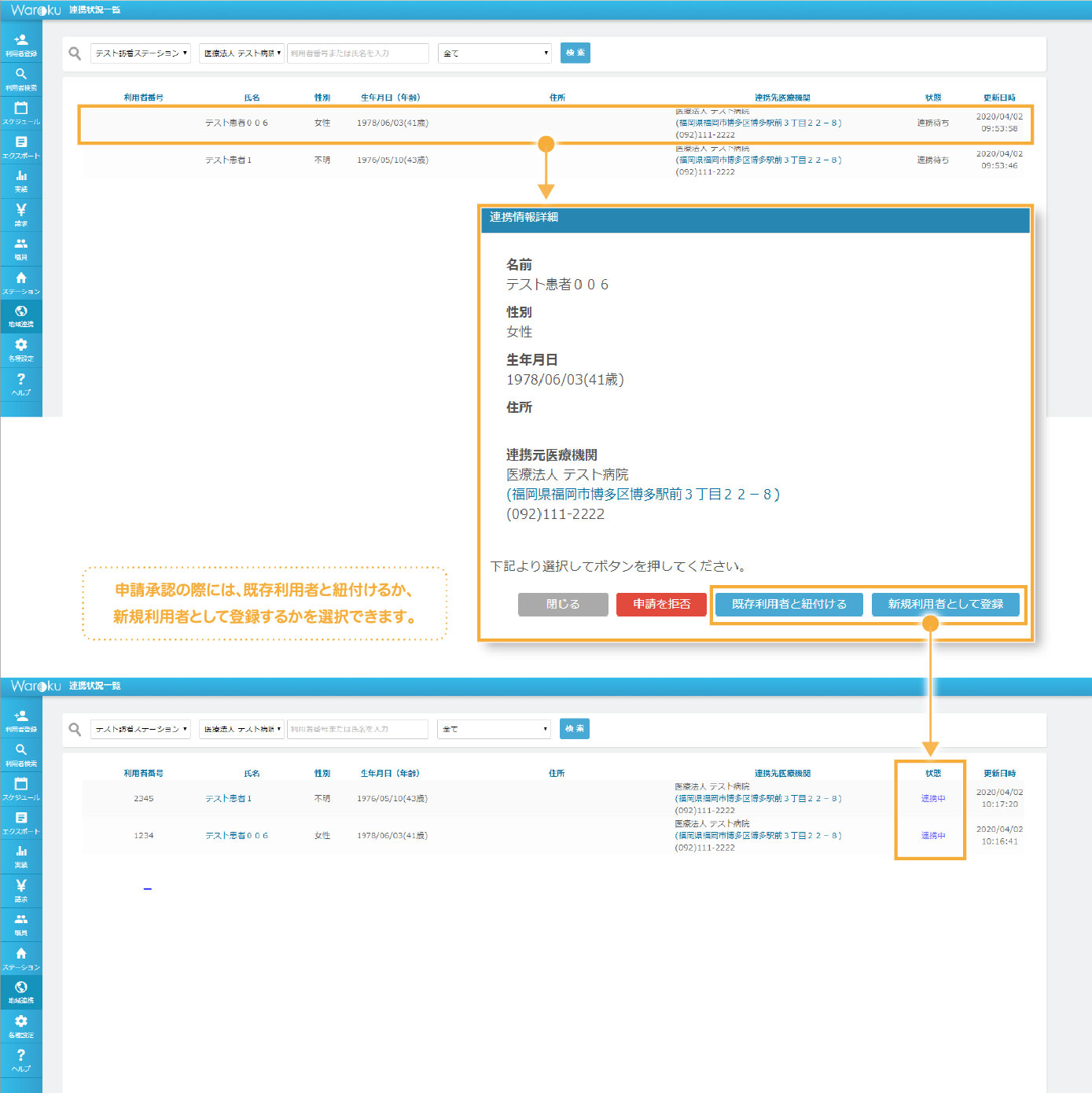This screenshot has height=1093, width=1092.
Task: Click 利用者検索 magnifier icon in upper sidebar
Action: pyautogui.click(x=21, y=79)
